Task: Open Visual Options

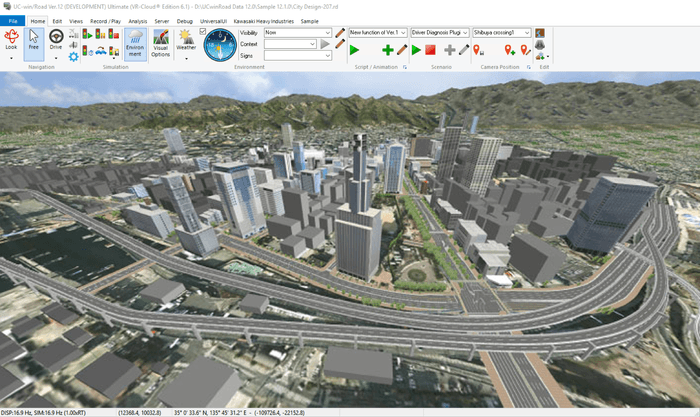Action: pos(160,42)
